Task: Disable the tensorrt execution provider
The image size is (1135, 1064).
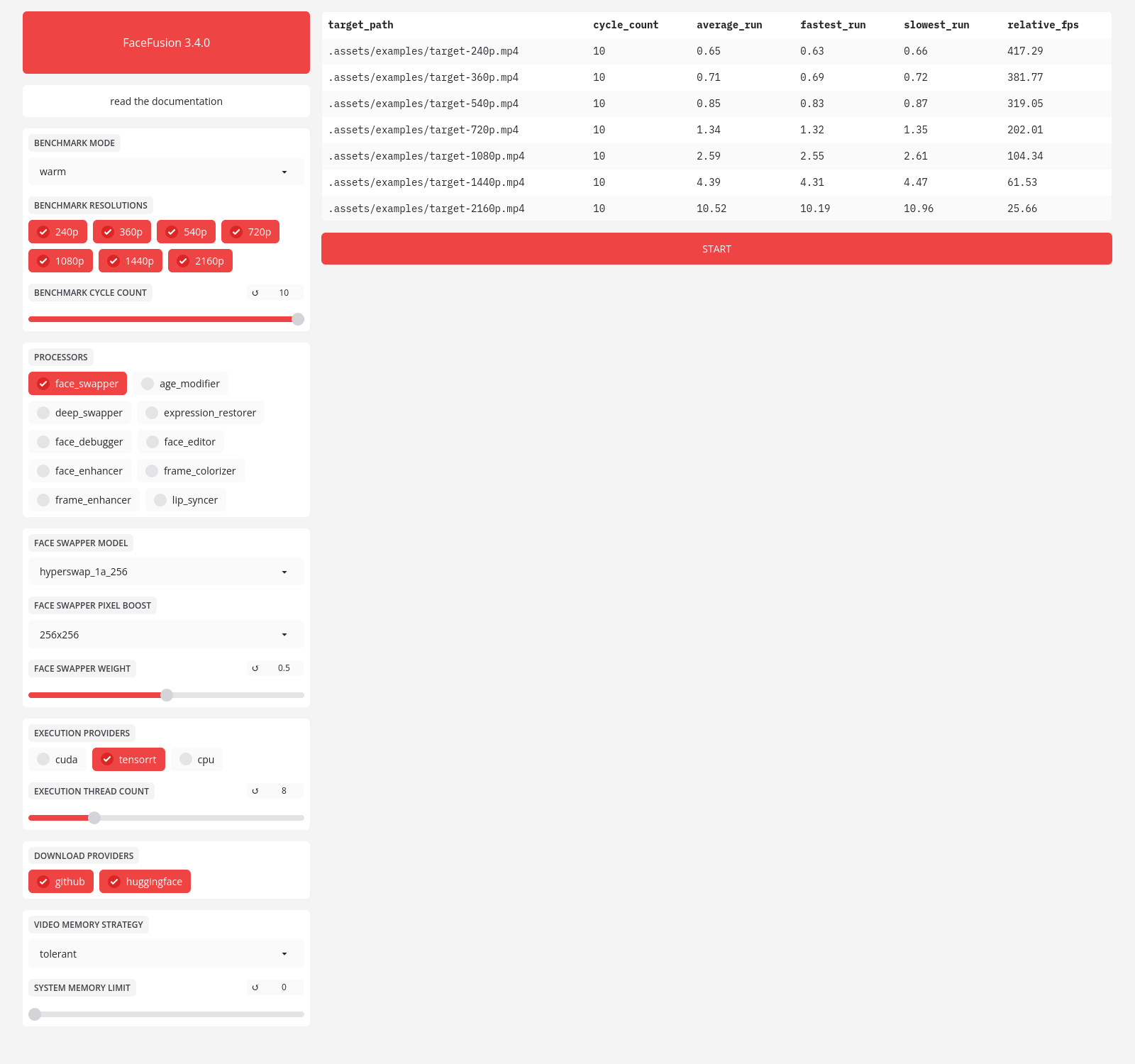Action: coord(128,760)
